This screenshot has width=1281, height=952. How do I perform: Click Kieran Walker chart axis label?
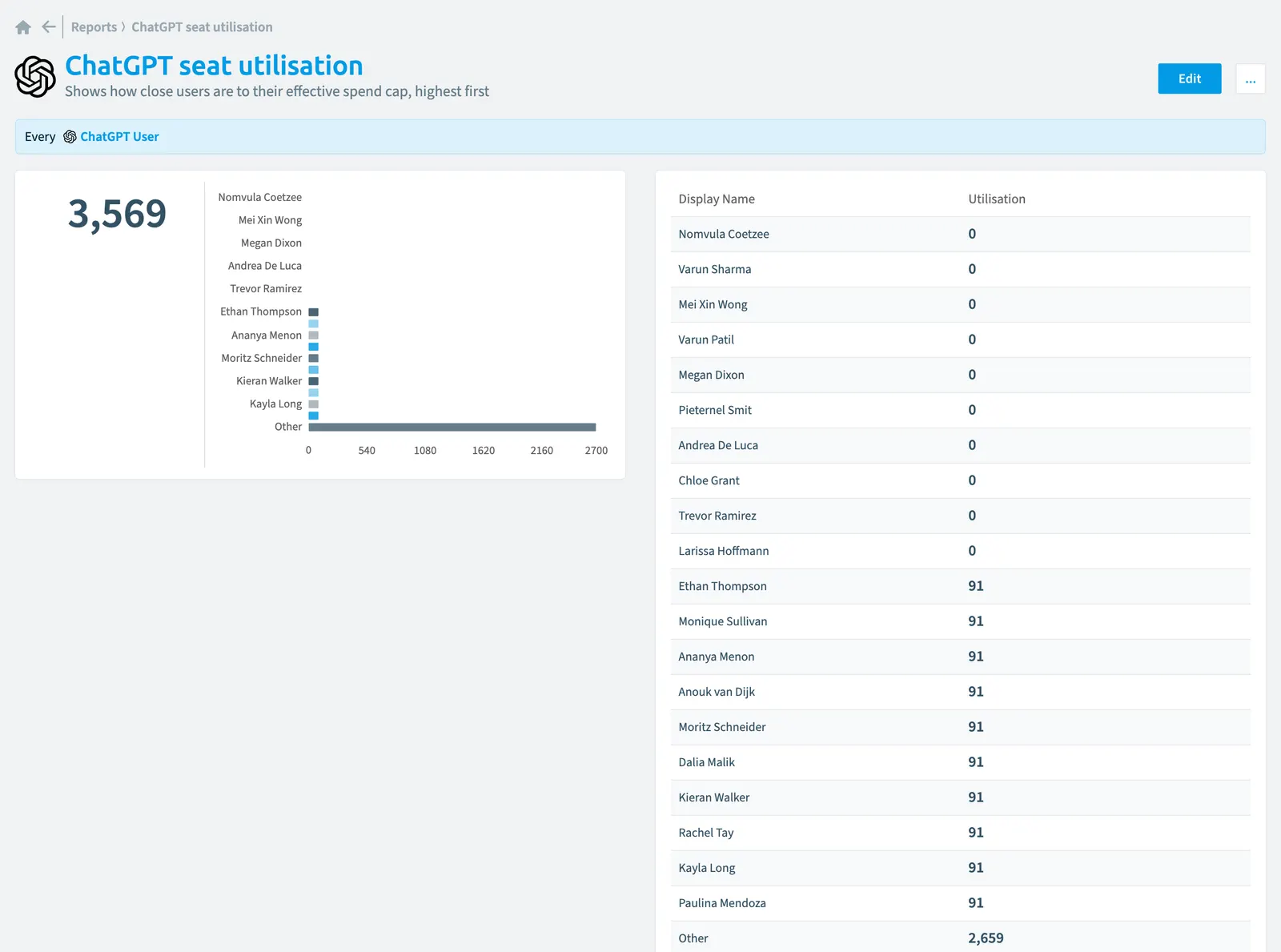tap(269, 382)
